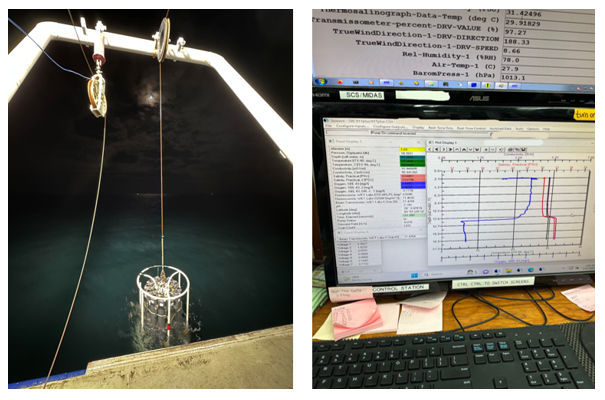Open the Help menu
The height and width of the screenshot is (400, 605).
[x=546, y=129]
